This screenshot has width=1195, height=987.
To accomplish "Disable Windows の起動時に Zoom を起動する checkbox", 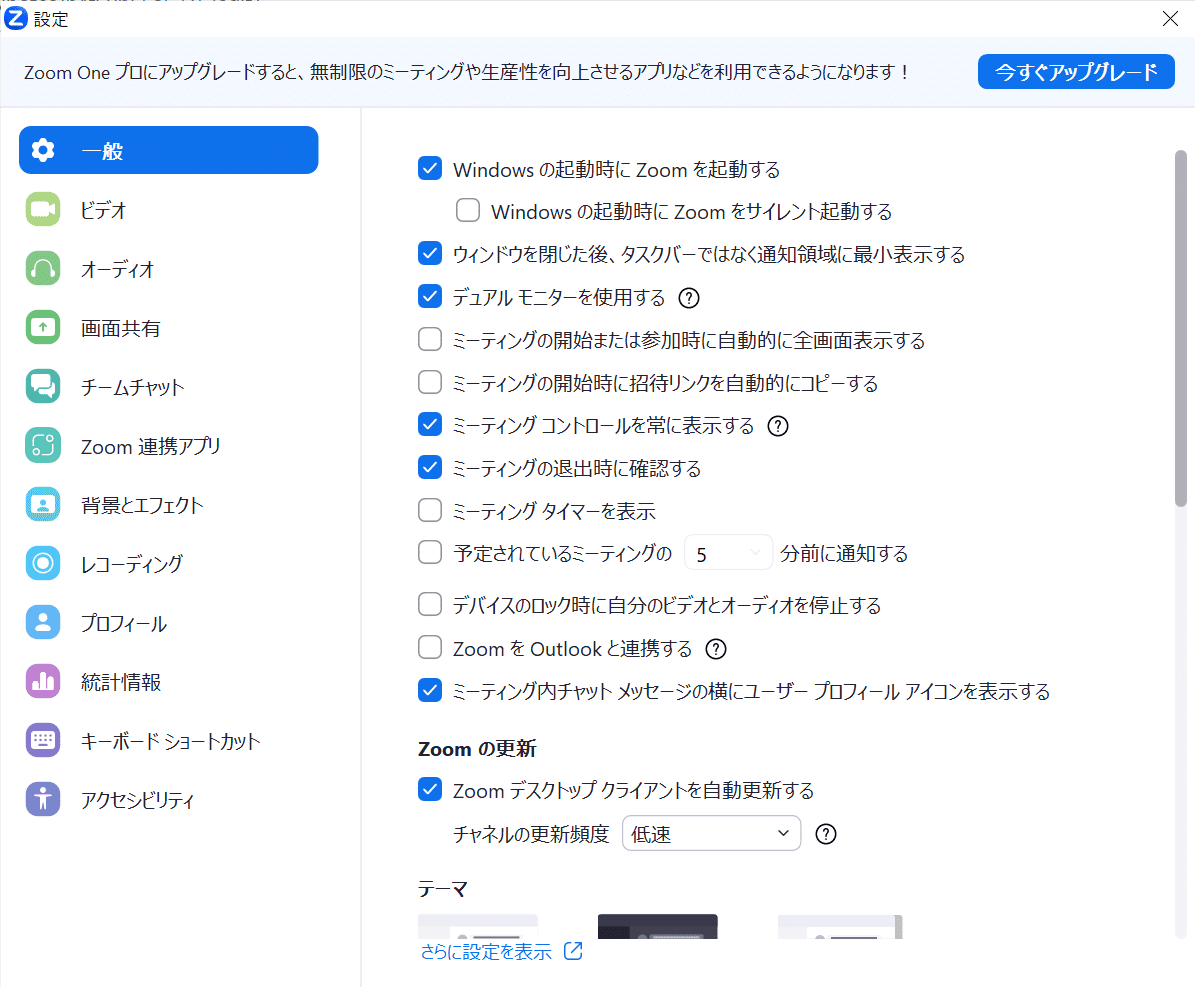I will (x=430, y=169).
